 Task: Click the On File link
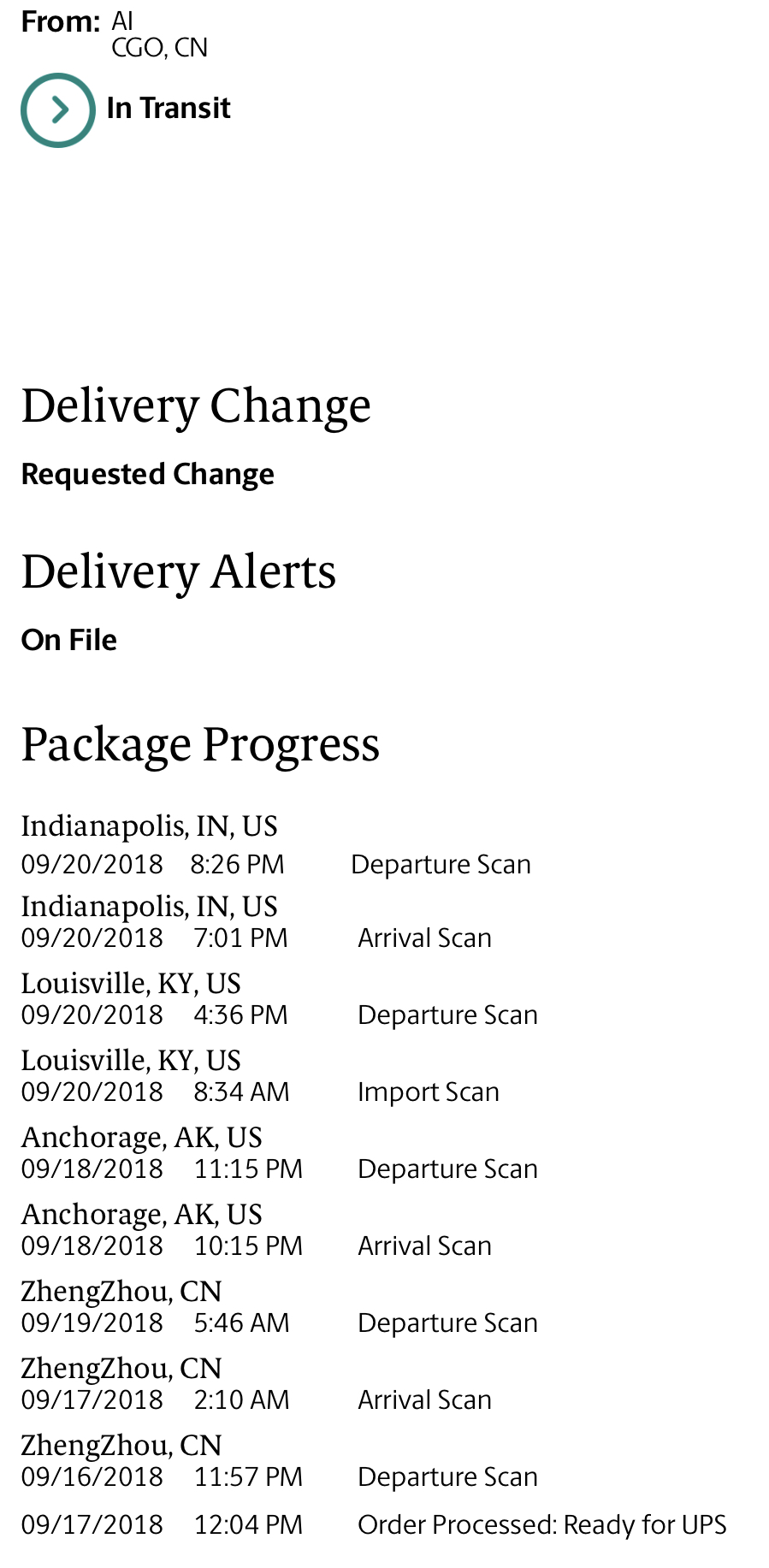pyautogui.click(x=69, y=640)
